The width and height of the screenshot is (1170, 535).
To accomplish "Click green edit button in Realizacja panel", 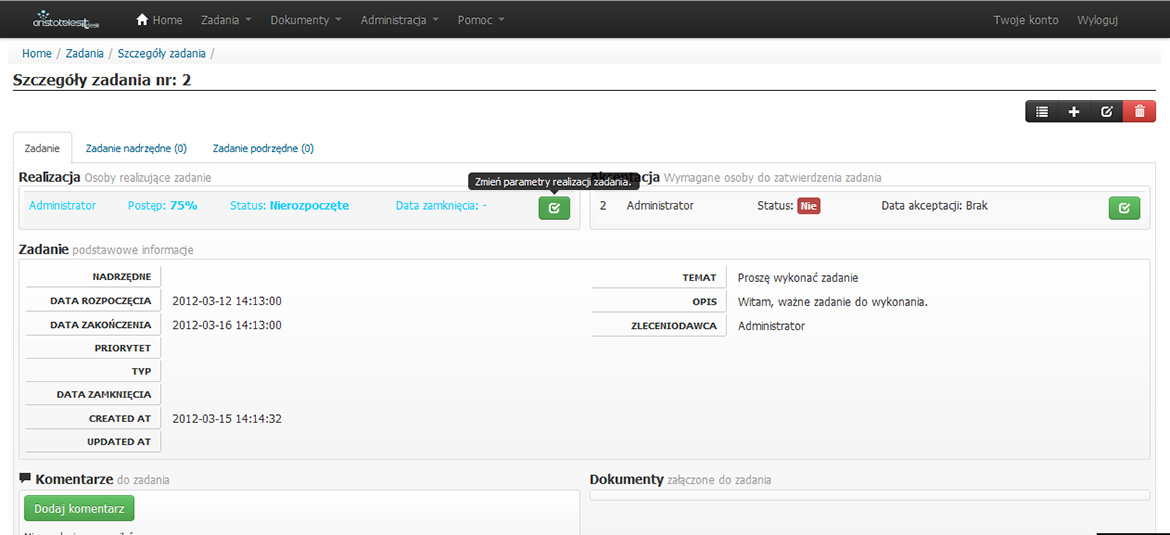I will point(554,208).
